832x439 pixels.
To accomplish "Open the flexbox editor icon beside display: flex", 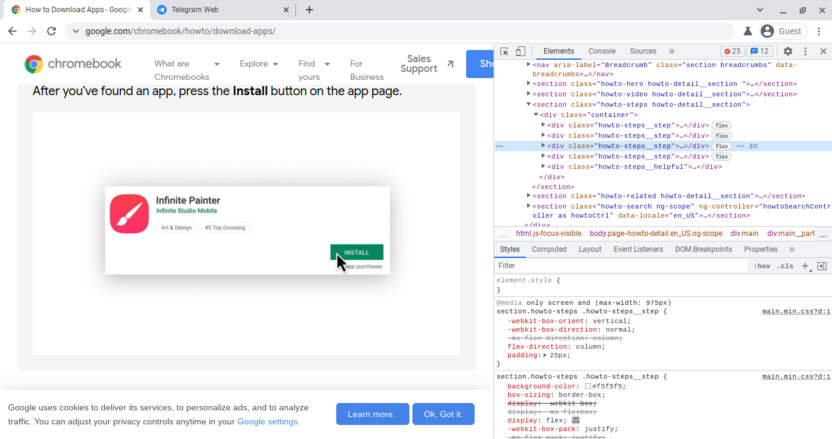I will 576,420.
